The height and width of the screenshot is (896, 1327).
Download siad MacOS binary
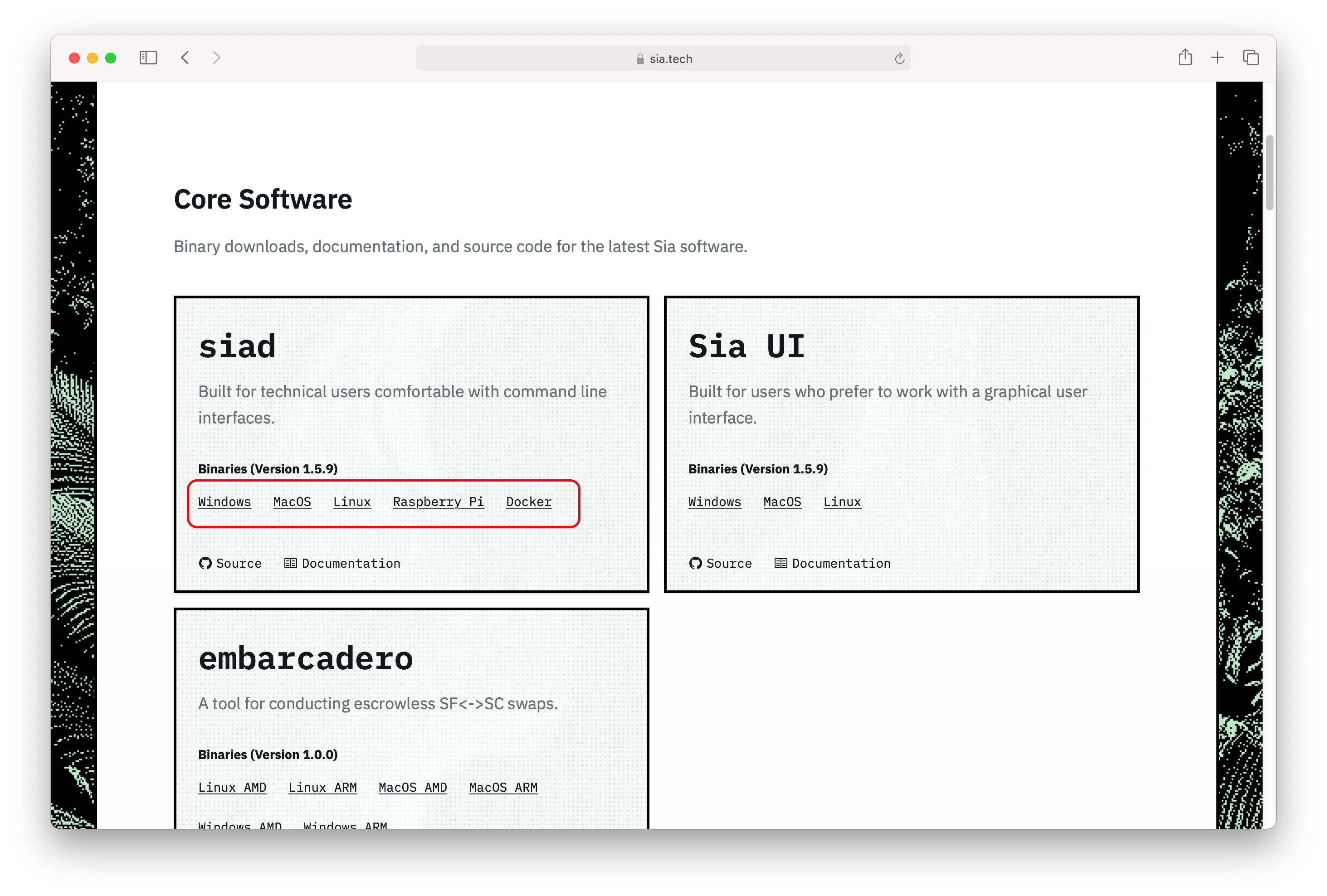coord(292,502)
